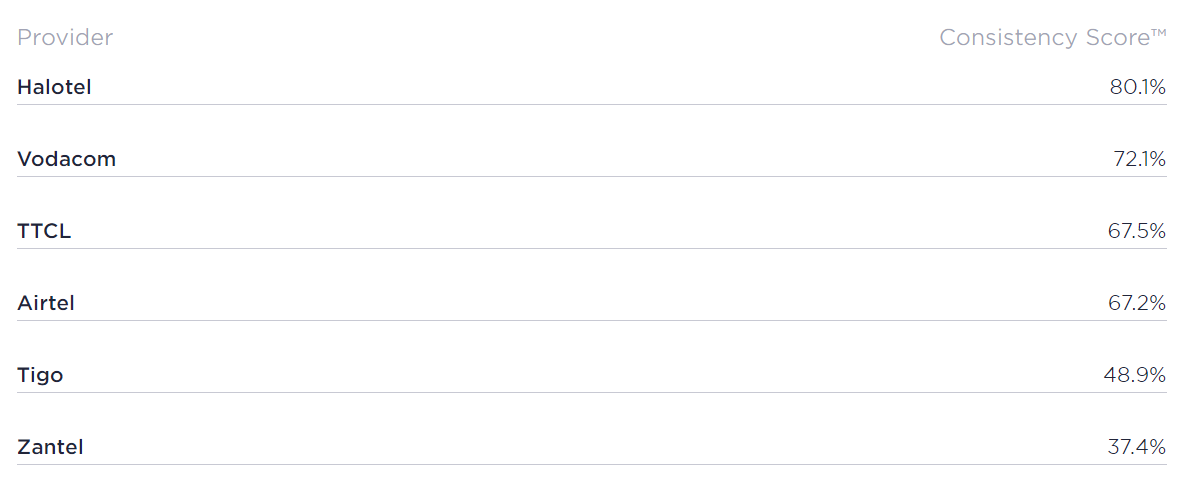Click the trademark symbol after Consistency Score
Image resolution: width=1187 pixels, height=487 pixels.
(1159, 33)
